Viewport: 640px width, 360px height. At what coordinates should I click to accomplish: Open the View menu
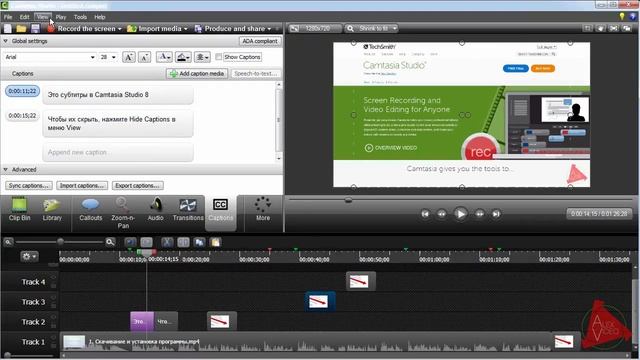click(x=42, y=17)
